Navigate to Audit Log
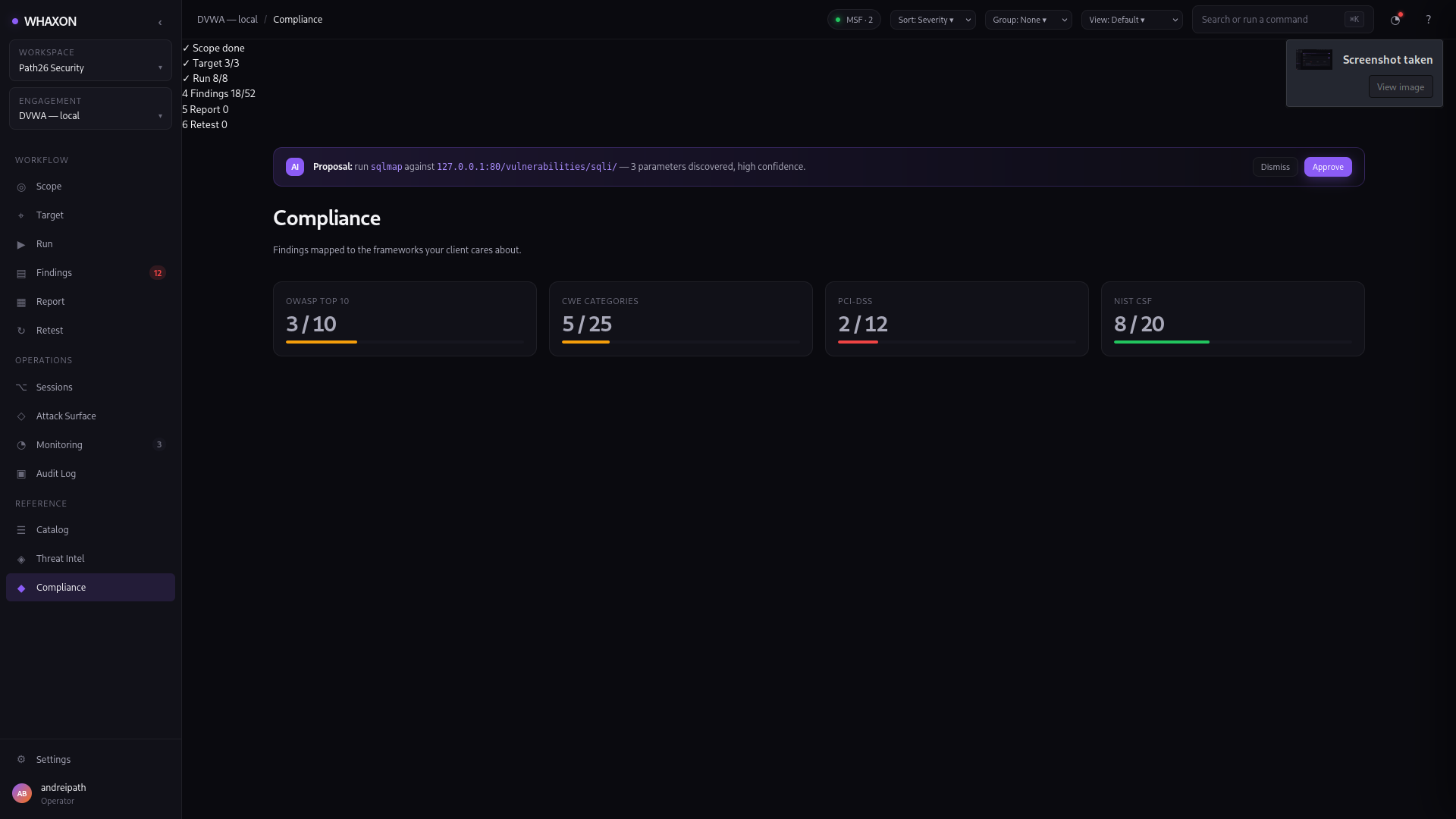This screenshot has width=1456, height=819. [x=90, y=474]
